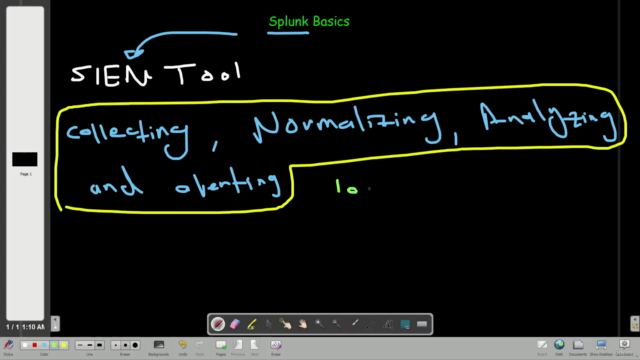The image size is (640, 360).
Task: Pick the green pen color
Action: pos(54,345)
